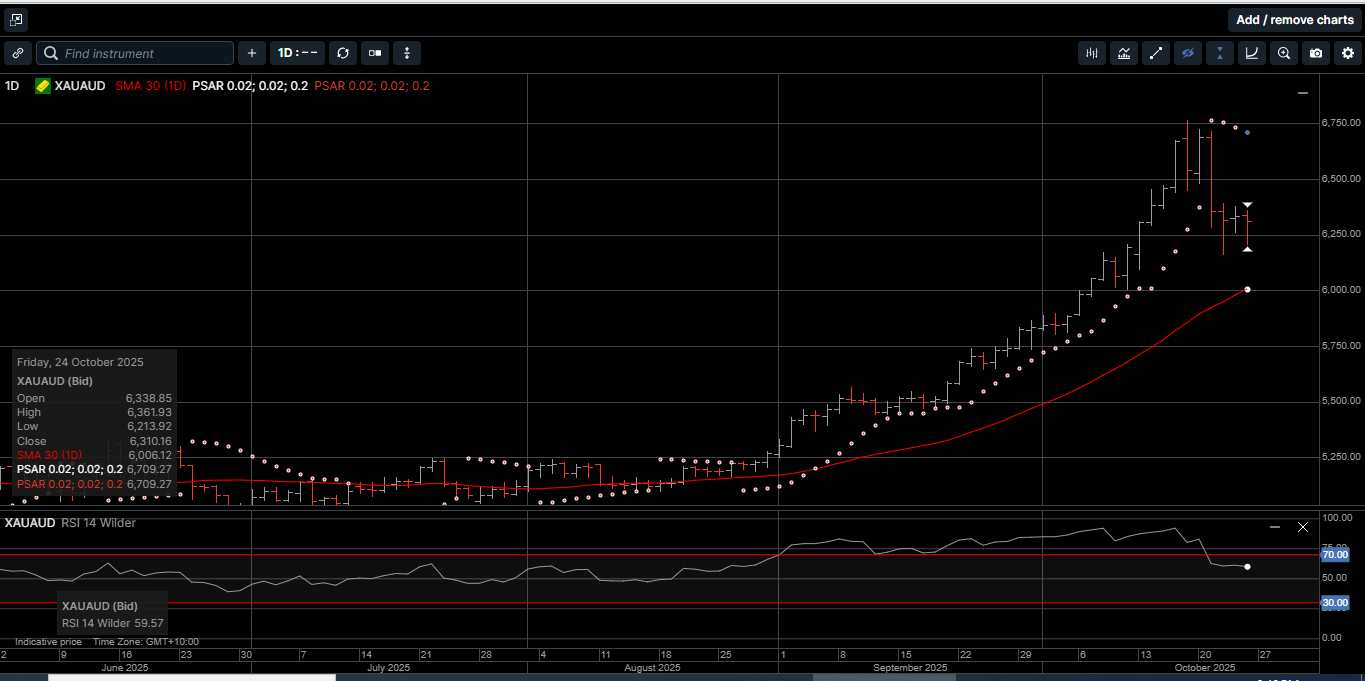
Task: Toggle the crossed-eye hide drawings button
Action: 1188,53
